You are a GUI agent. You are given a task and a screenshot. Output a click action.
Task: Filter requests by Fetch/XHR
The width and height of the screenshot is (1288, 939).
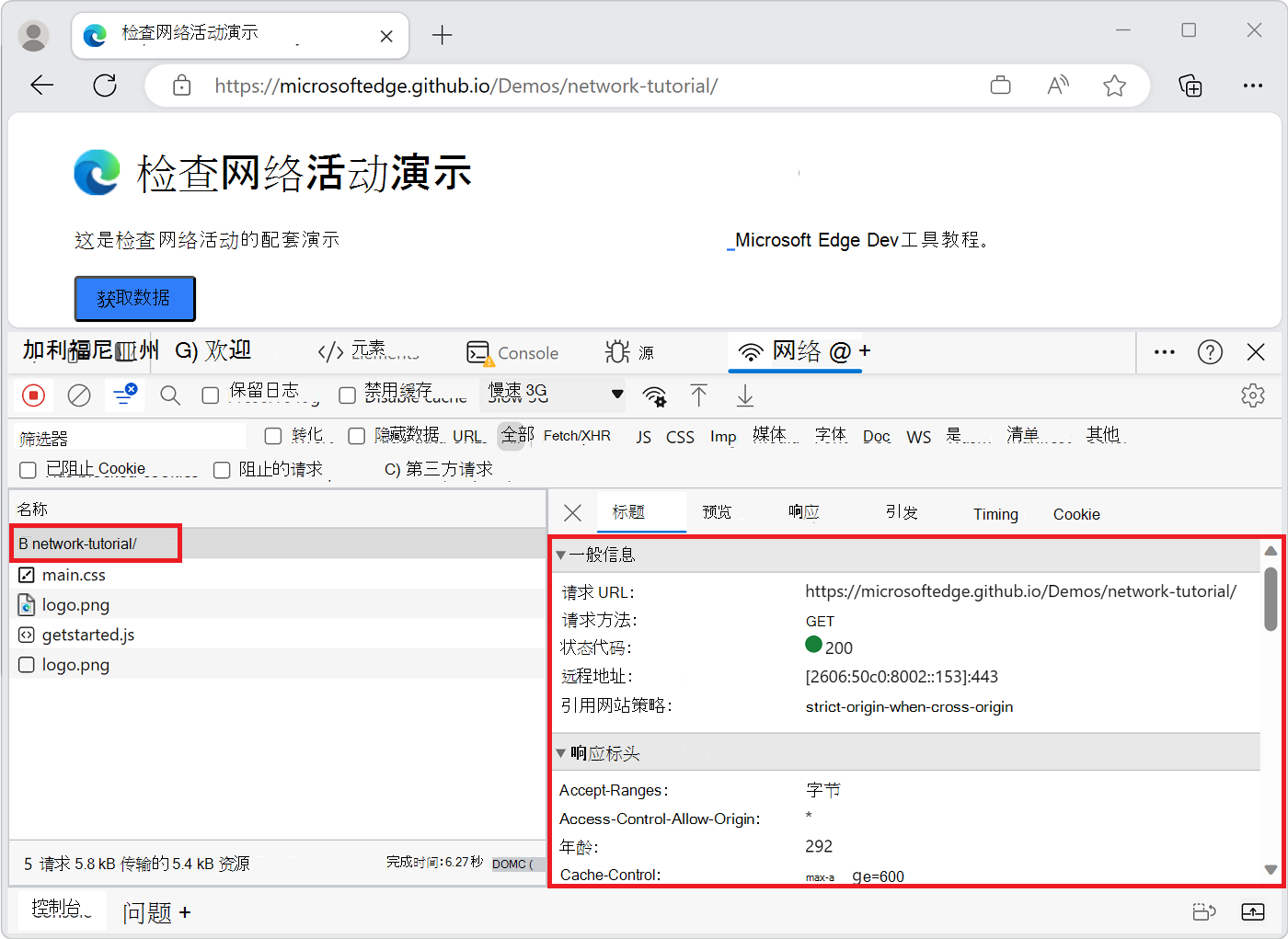point(577,436)
